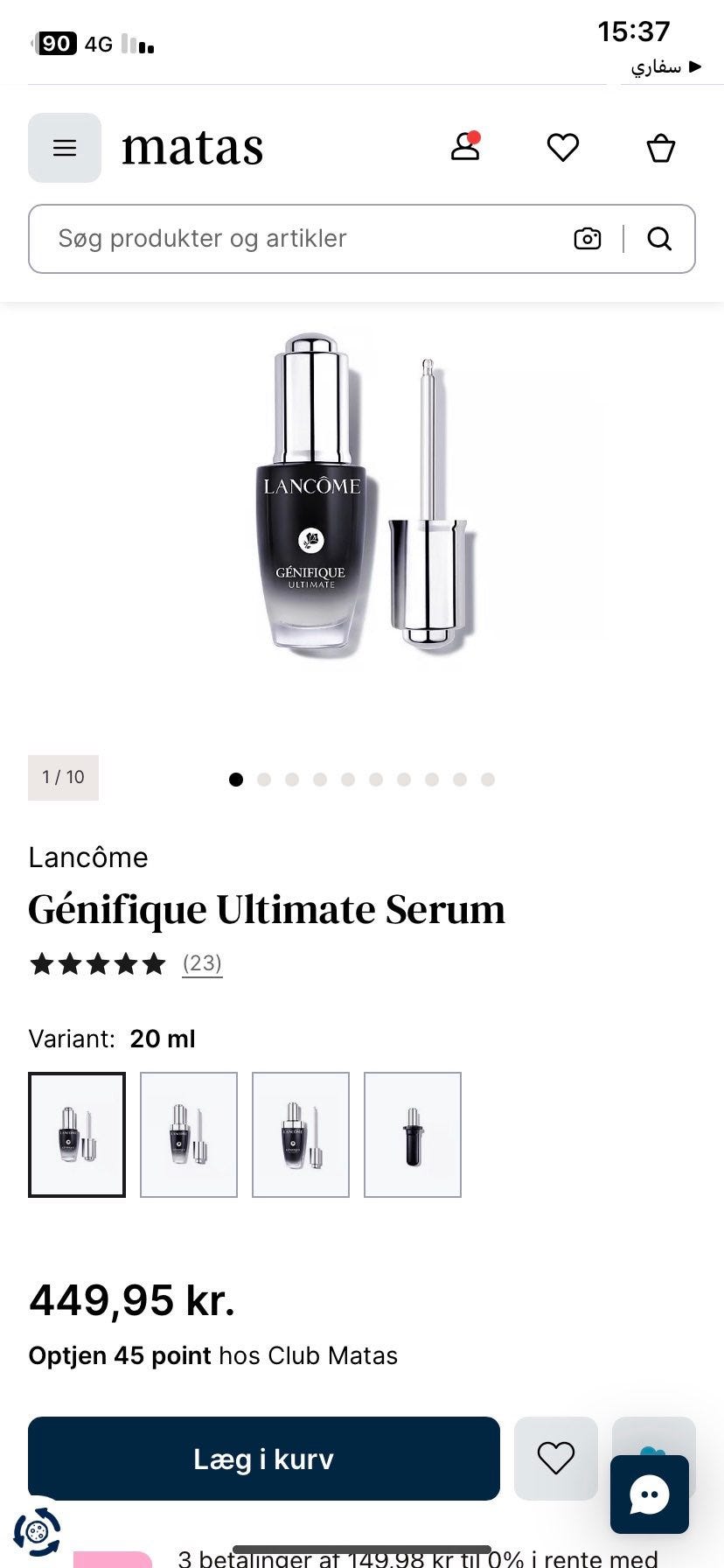Open the wishlist heart in header

tap(563, 148)
